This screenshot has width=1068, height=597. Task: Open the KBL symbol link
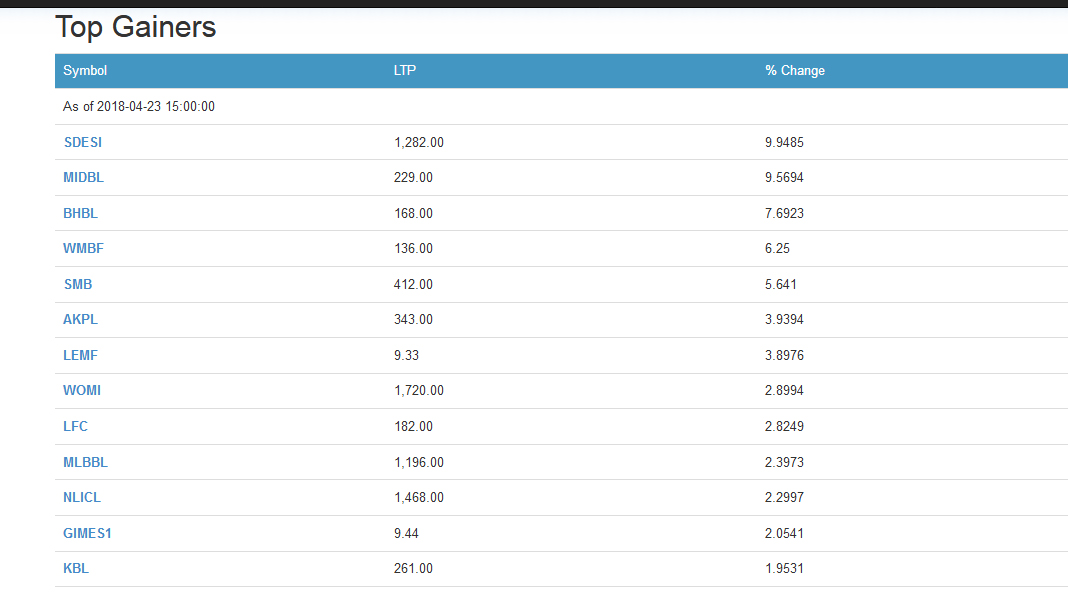point(76,568)
